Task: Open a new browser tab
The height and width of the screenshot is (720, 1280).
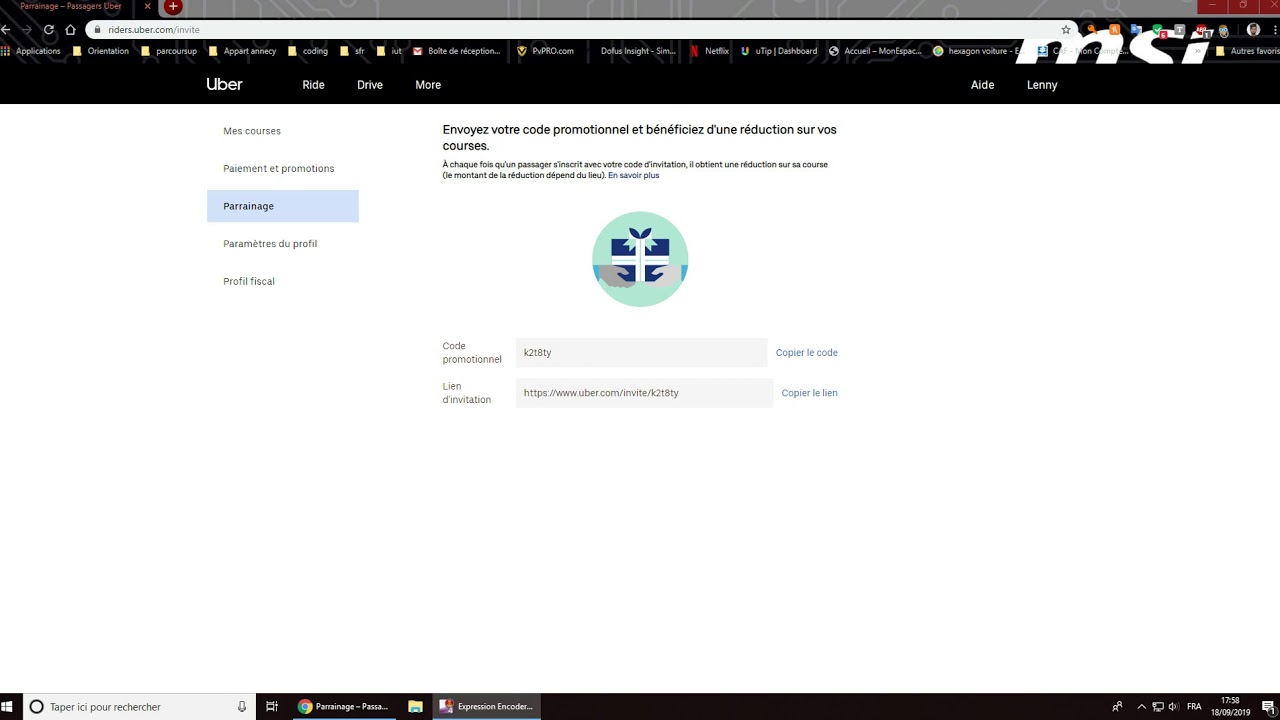Action: [x=173, y=6]
